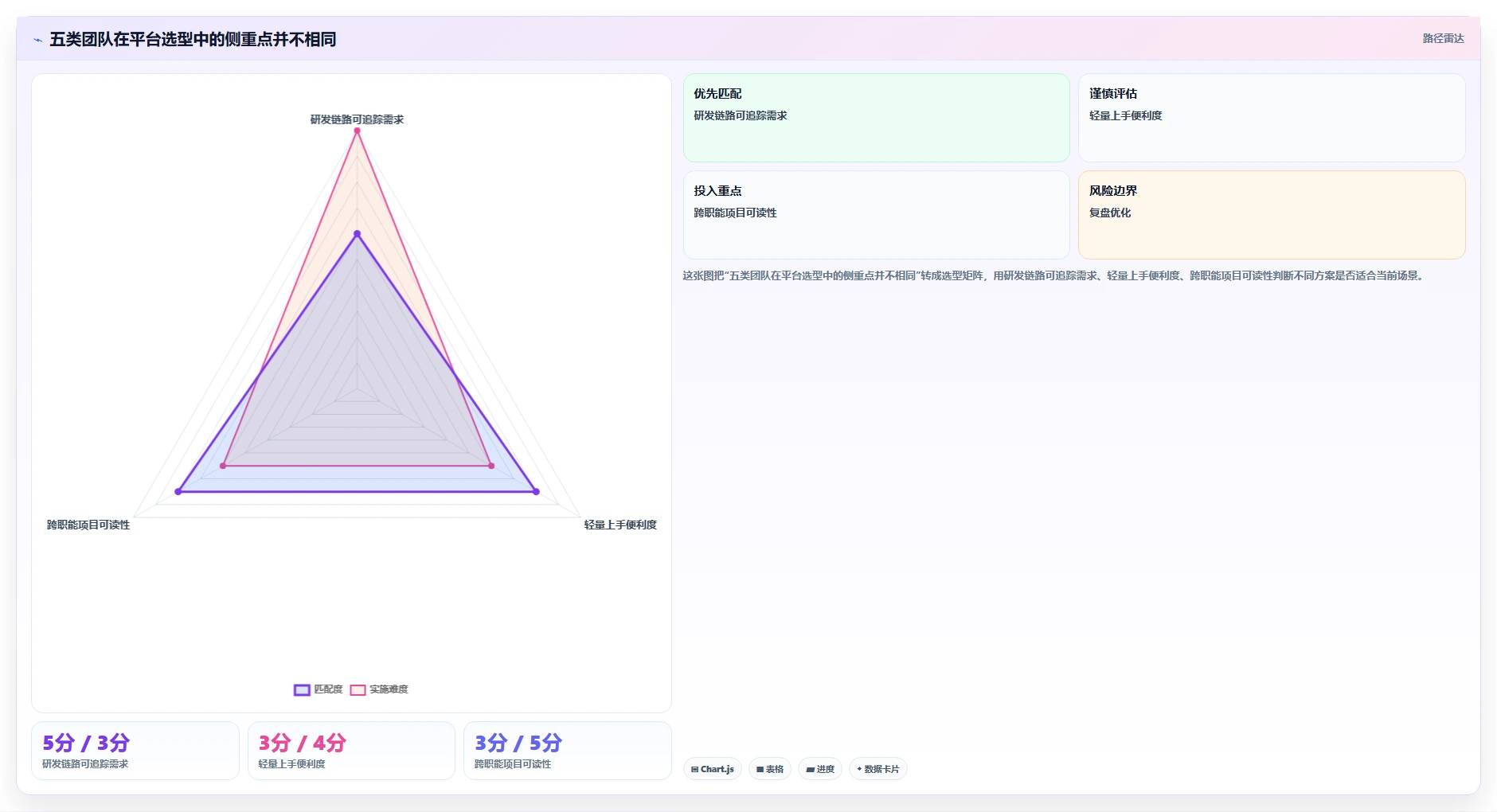1497x812 pixels.
Task: Click pink data point at top radar vertex
Action: coord(357,131)
